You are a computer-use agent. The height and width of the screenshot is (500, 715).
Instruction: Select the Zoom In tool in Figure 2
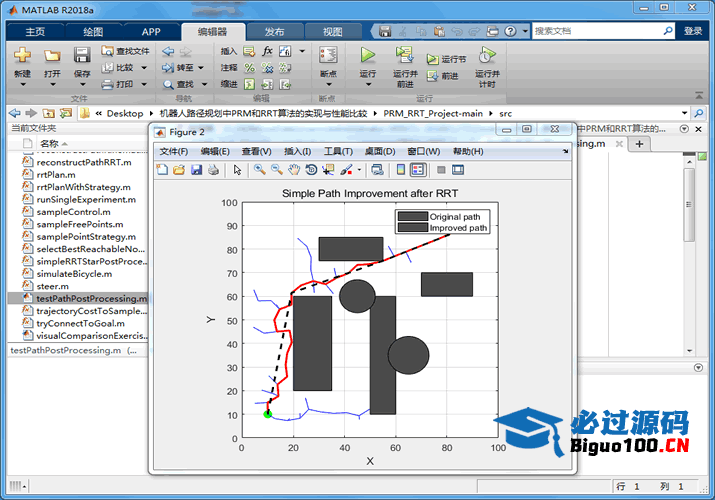[x=260, y=170]
